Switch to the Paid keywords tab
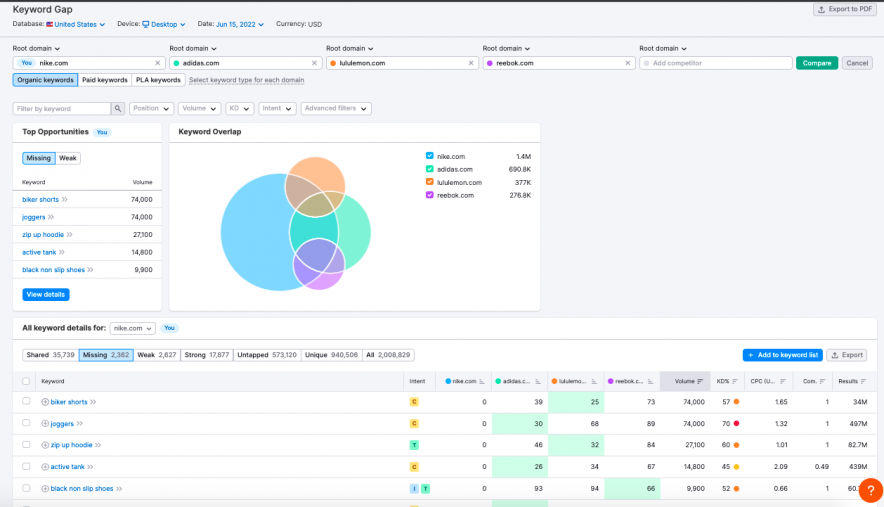This screenshot has width=884, height=507. 105,80
